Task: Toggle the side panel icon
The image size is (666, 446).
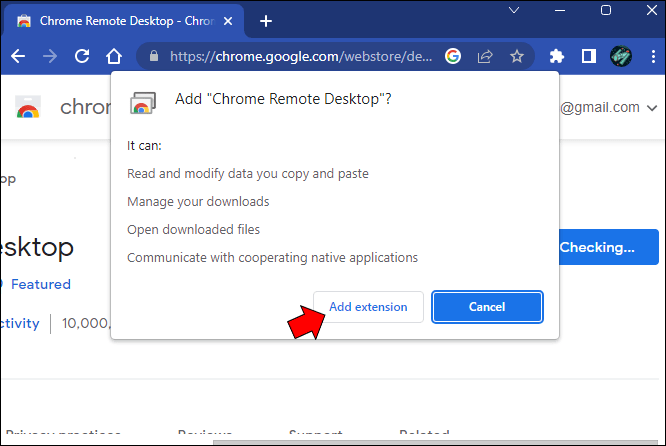Action: pos(589,56)
